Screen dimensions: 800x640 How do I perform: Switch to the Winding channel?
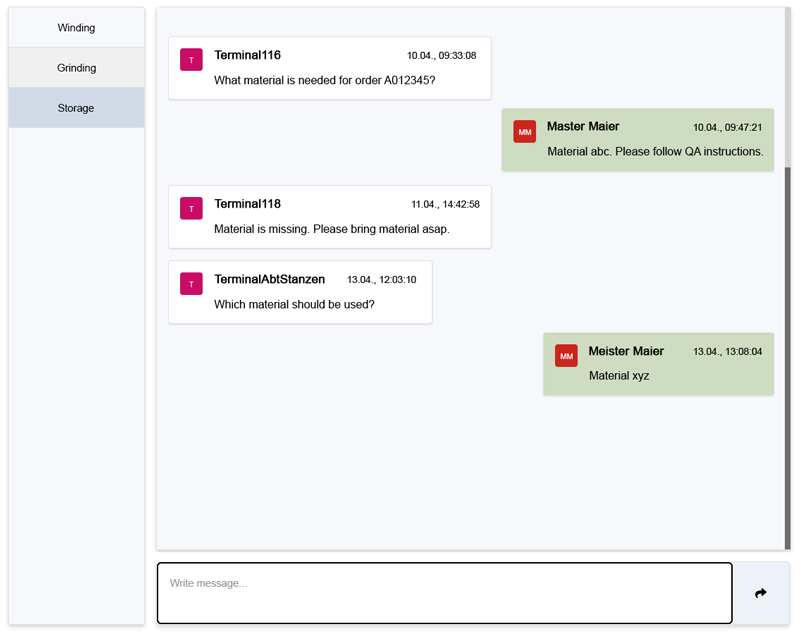click(76, 27)
